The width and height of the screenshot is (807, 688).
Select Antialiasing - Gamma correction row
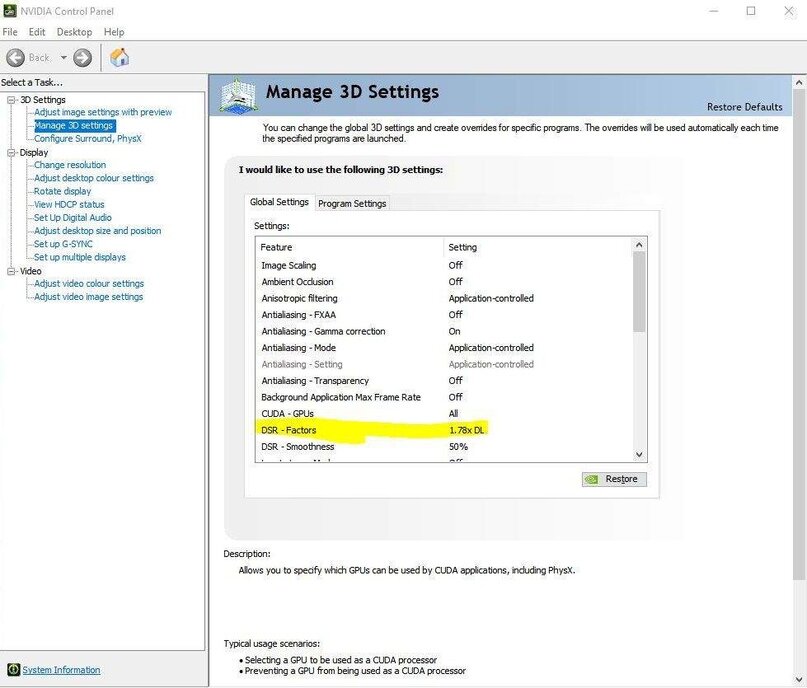click(x=445, y=331)
